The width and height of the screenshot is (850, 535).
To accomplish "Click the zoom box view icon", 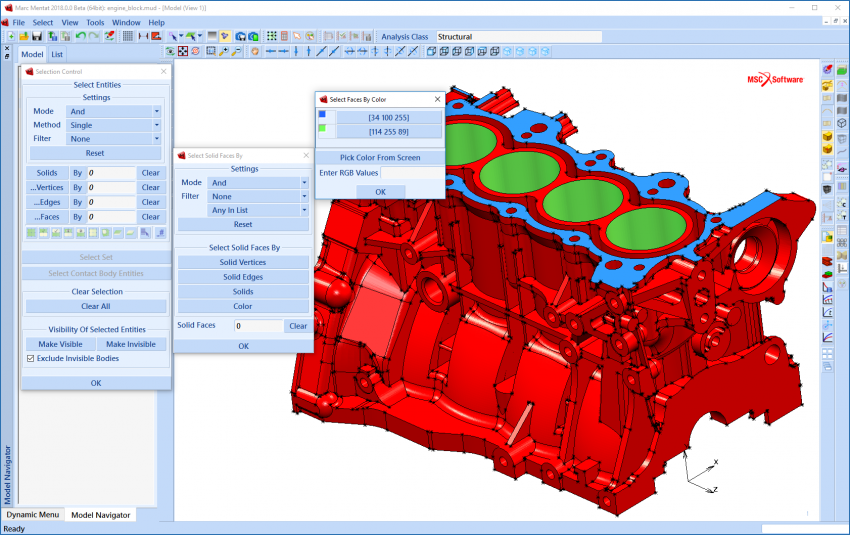I will 209,52.
